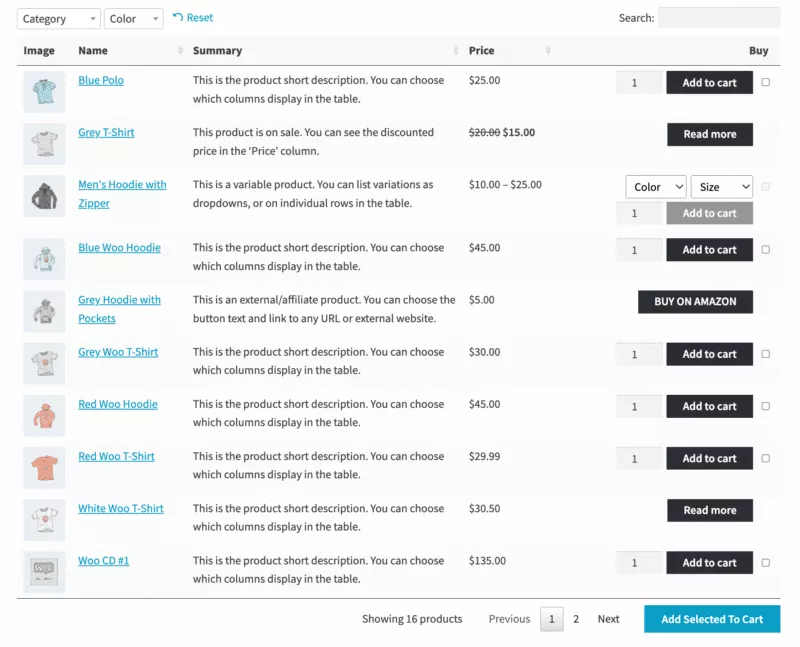Open the Grey T-Shirt product image
The width and height of the screenshot is (800, 647).
(44, 144)
